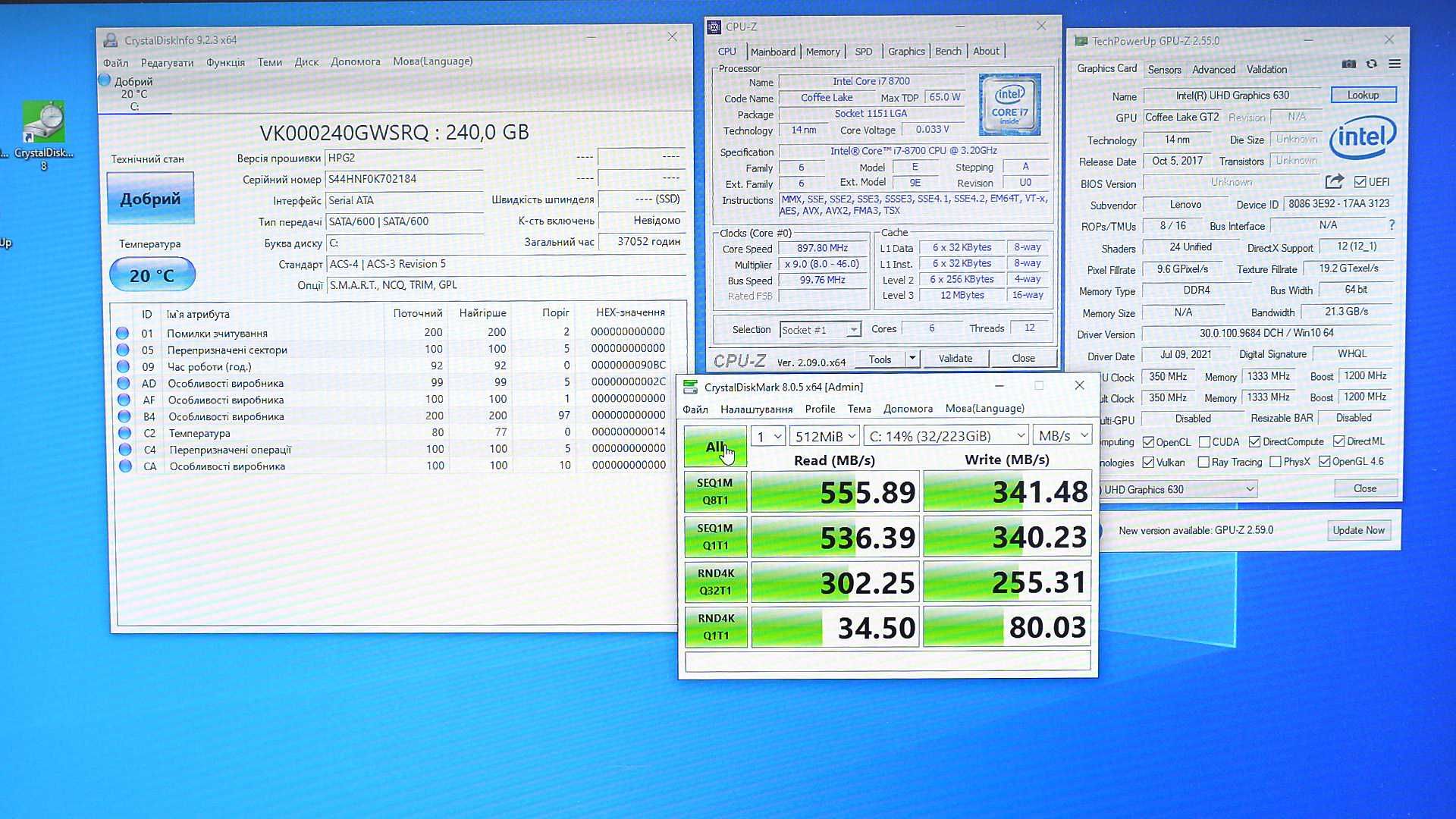
Task: Click the Lookup button in GPU-Z
Action: pos(1363,95)
